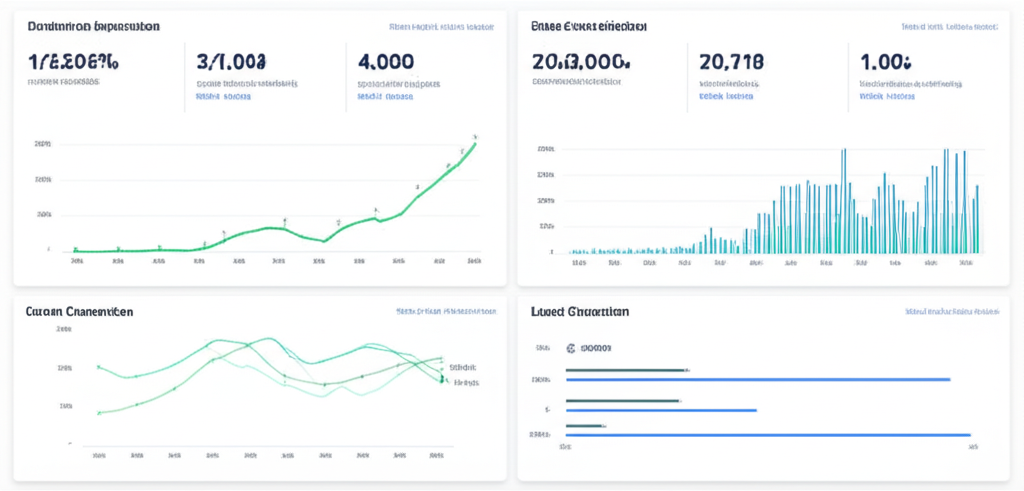Image resolution: width=1024 pixels, height=491 pixels.
Task: Click the blue link below the 20.718 value
Action: click(x=725, y=98)
